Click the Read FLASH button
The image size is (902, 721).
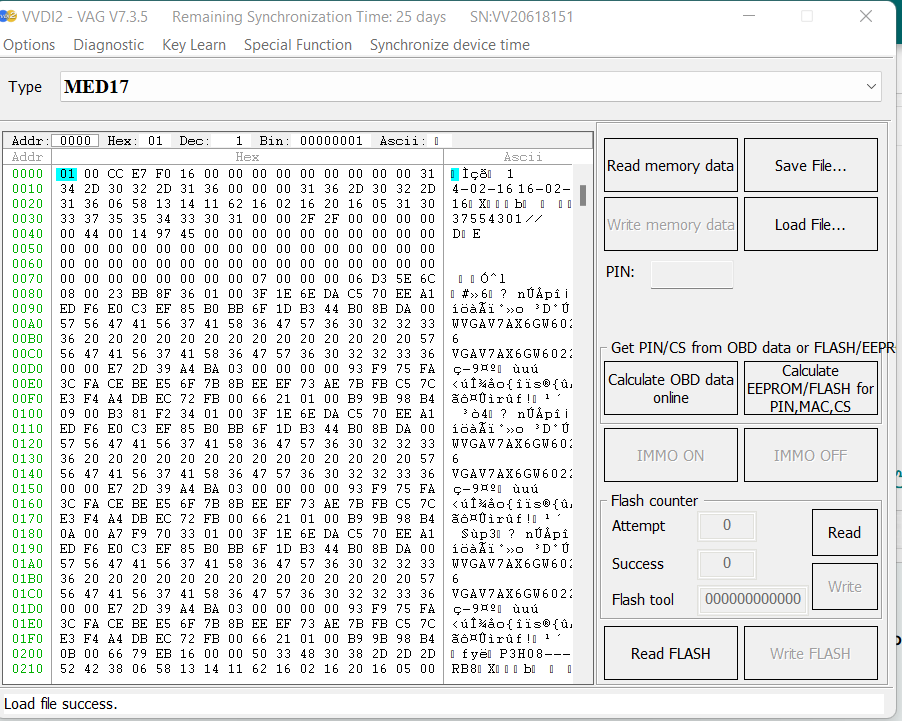(670, 654)
